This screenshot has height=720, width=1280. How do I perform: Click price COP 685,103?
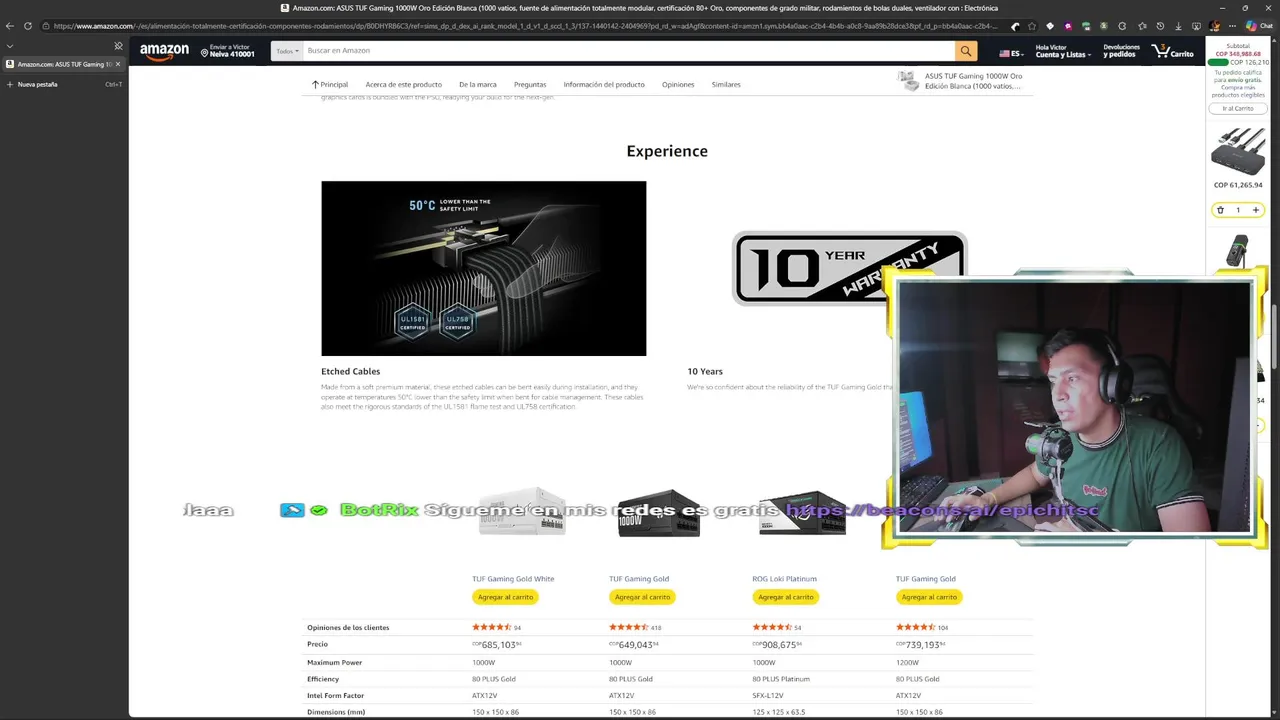tap(497, 645)
